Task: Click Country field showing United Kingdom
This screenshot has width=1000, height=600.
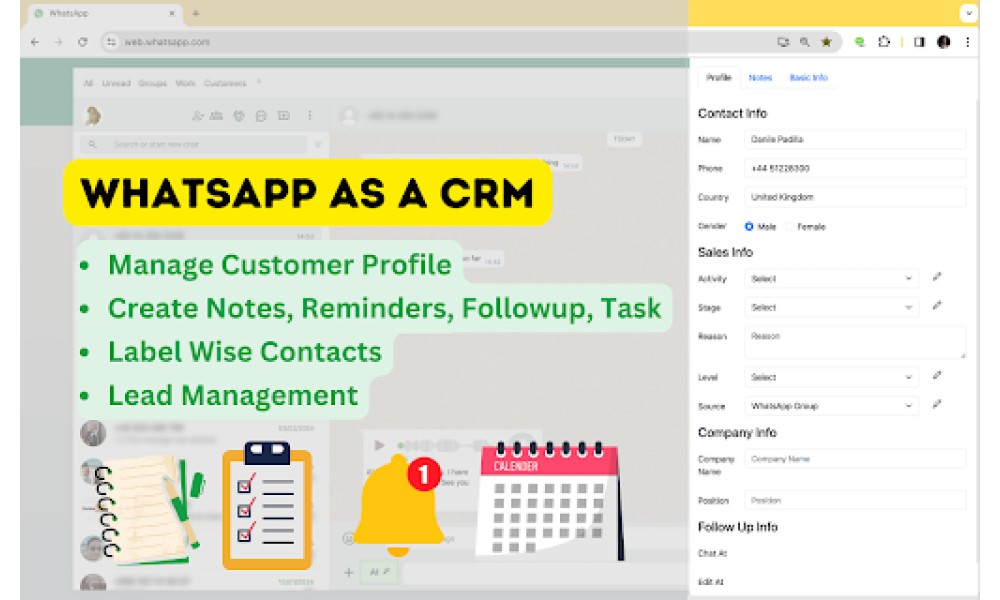Action: [855, 197]
